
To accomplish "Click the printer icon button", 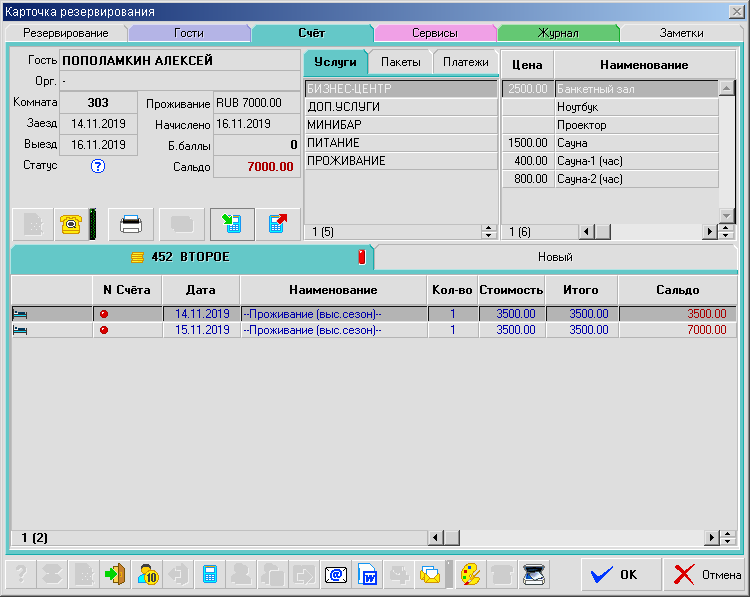I will pos(132,224).
